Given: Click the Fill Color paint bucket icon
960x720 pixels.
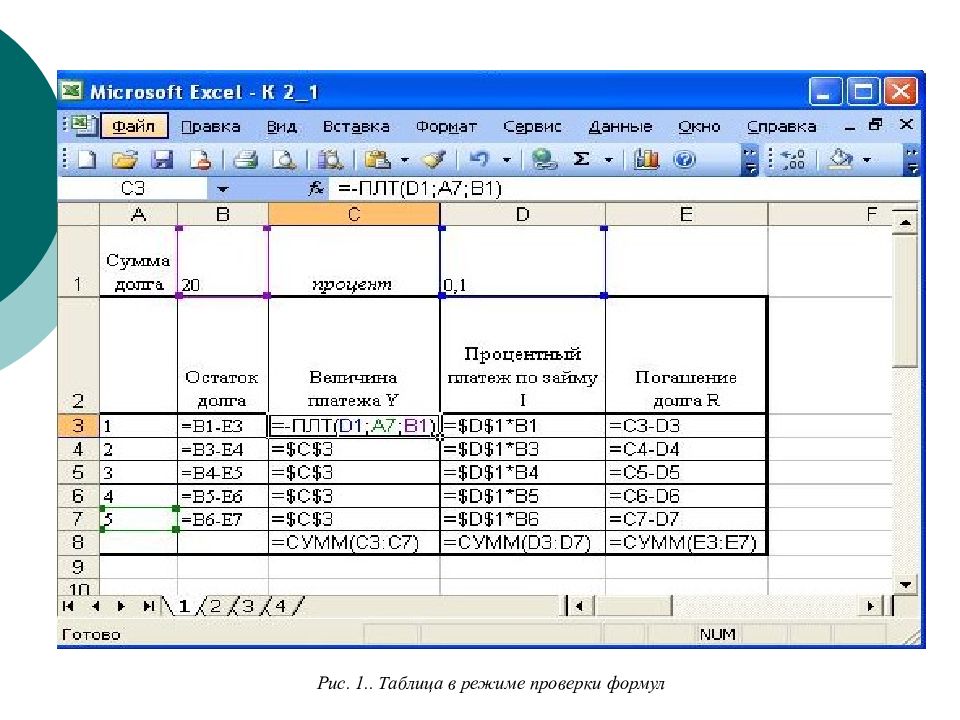Looking at the screenshot, I should coord(840,160).
